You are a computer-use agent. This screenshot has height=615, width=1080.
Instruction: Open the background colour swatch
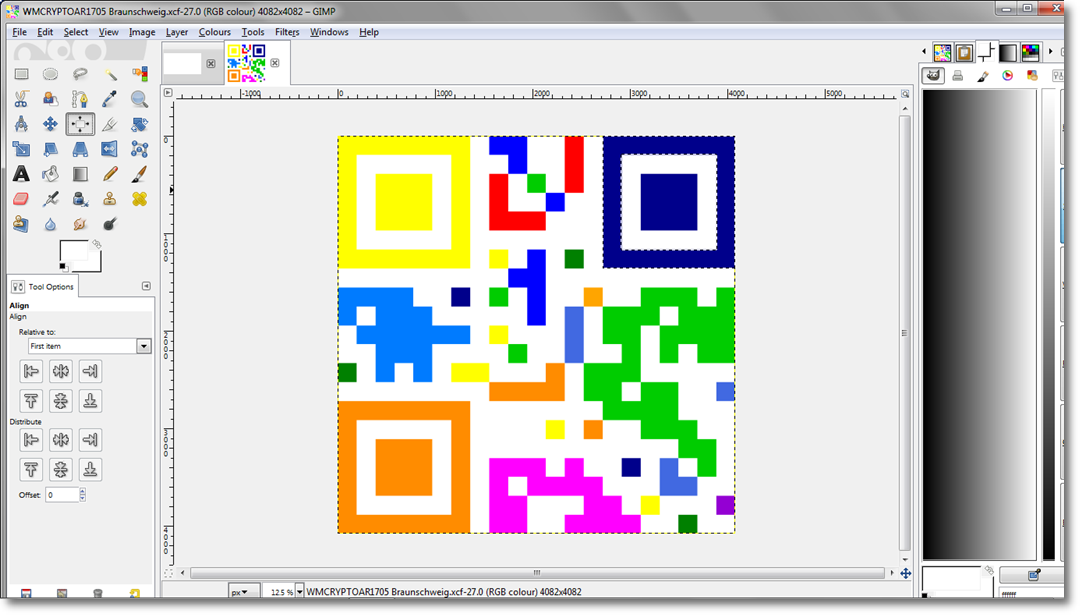click(x=95, y=265)
